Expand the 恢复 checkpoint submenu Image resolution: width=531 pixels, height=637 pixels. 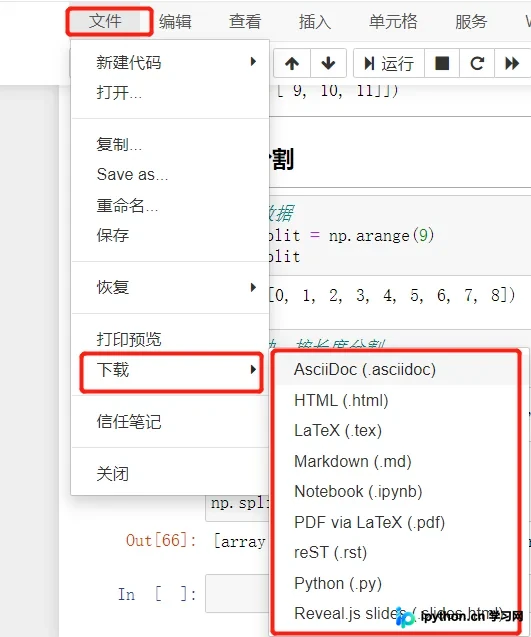[x=170, y=287]
